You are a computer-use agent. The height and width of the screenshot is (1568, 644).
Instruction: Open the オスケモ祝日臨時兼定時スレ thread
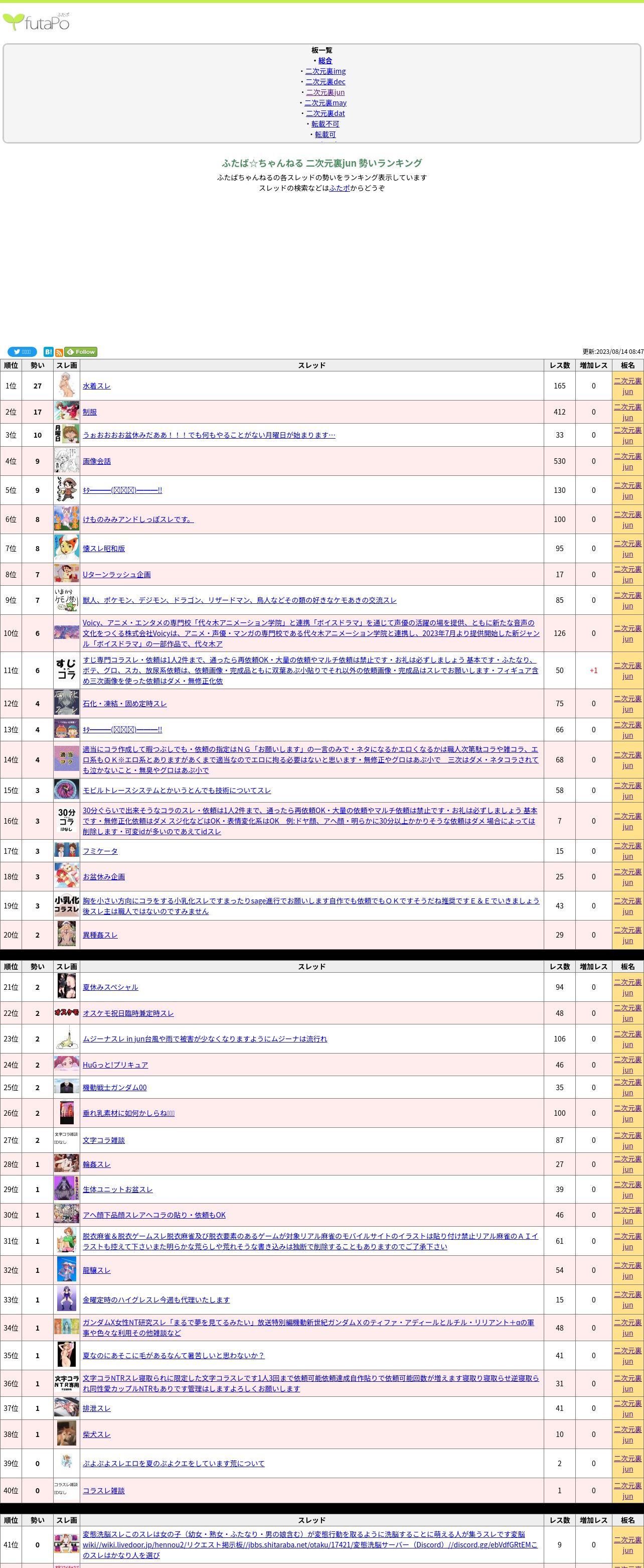(128, 1013)
